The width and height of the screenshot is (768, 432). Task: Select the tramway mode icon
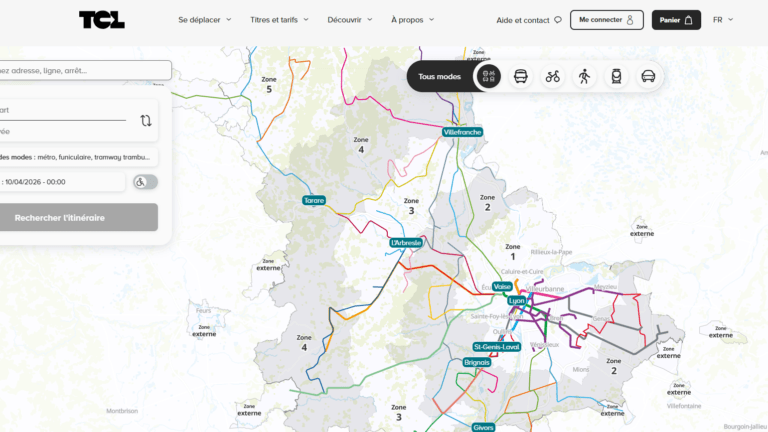click(x=617, y=76)
